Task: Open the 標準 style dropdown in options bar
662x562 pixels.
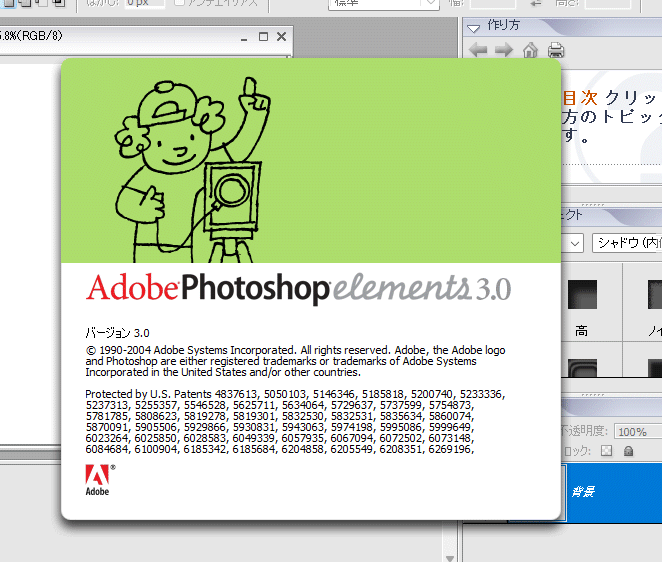Action: 383,3
